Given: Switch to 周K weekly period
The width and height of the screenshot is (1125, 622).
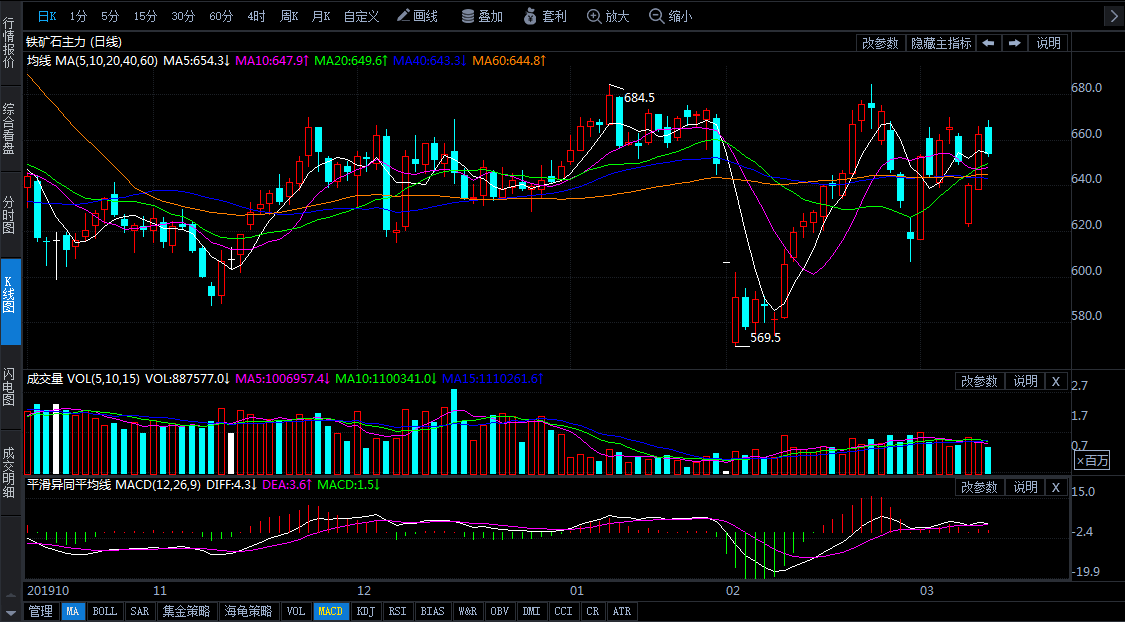Looking at the screenshot, I should click(x=289, y=16).
